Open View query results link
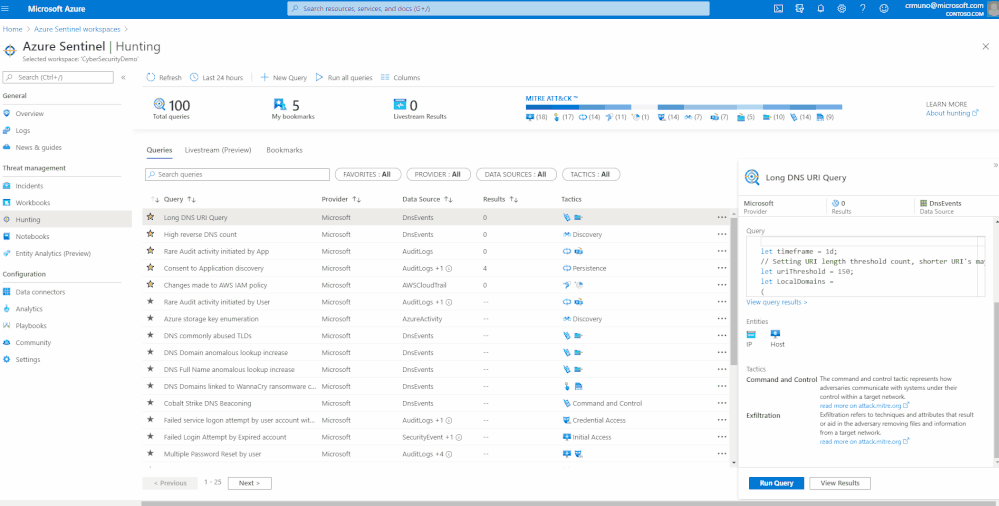 777,302
